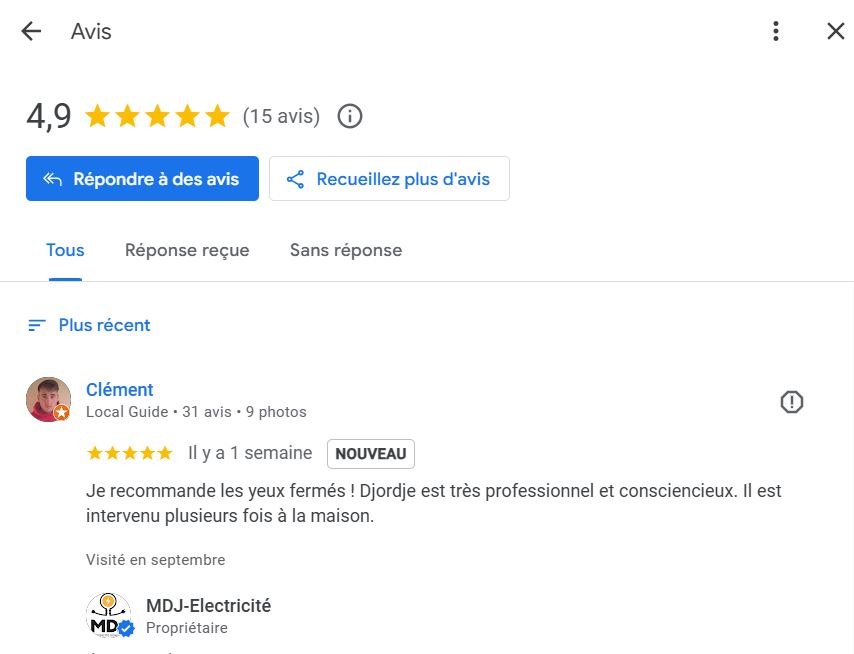Click the NOUVEAU badge on Clément's review
Image resolution: width=854 pixels, height=654 pixels.
370,454
